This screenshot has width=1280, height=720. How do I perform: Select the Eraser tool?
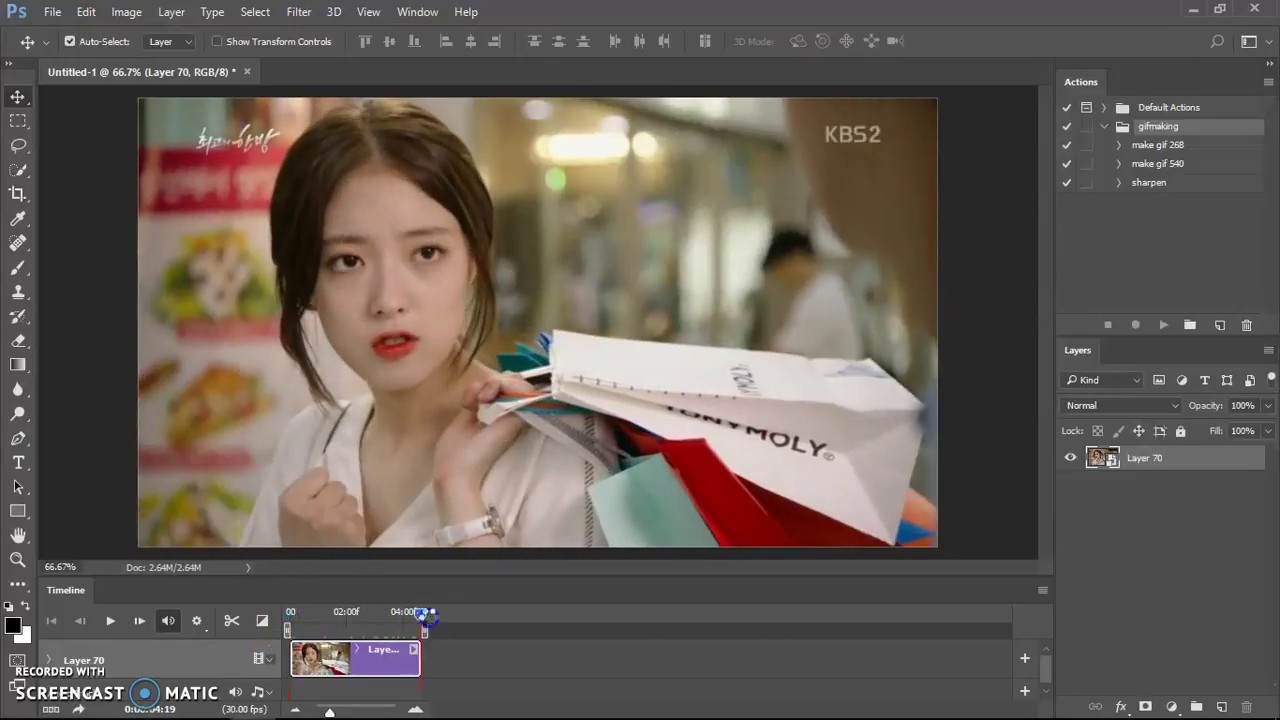pyautogui.click(x=18, y=341)
